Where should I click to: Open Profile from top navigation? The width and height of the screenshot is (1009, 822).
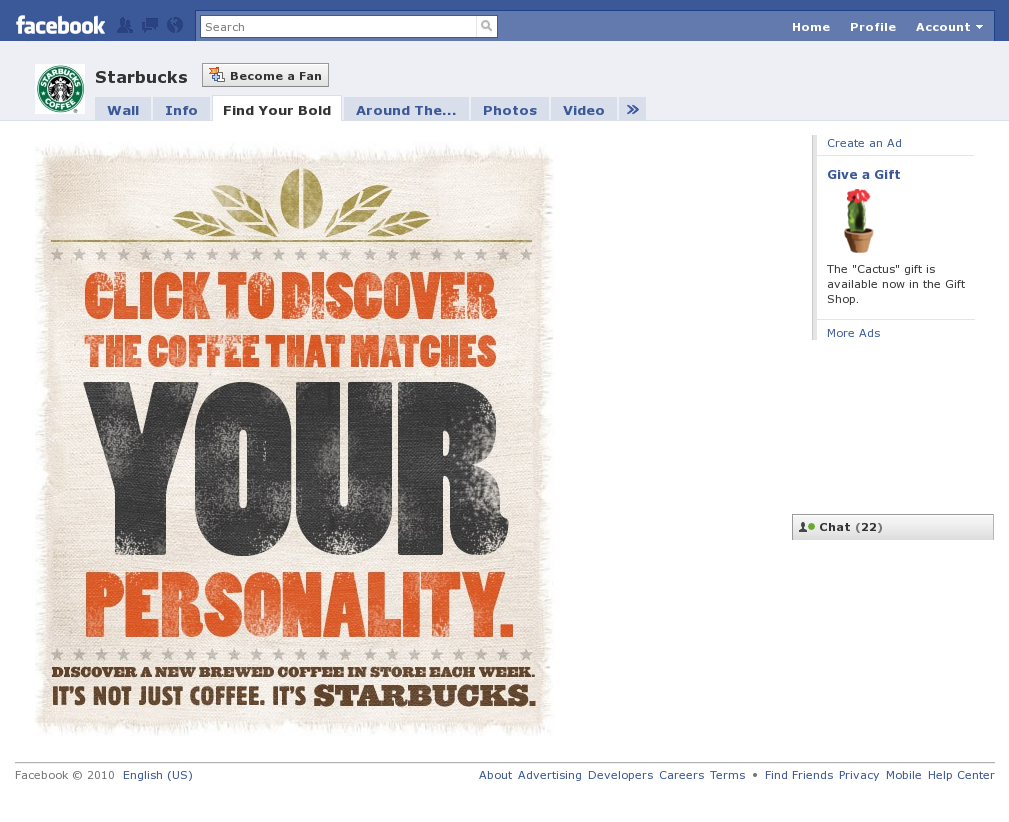coord(873,27)
